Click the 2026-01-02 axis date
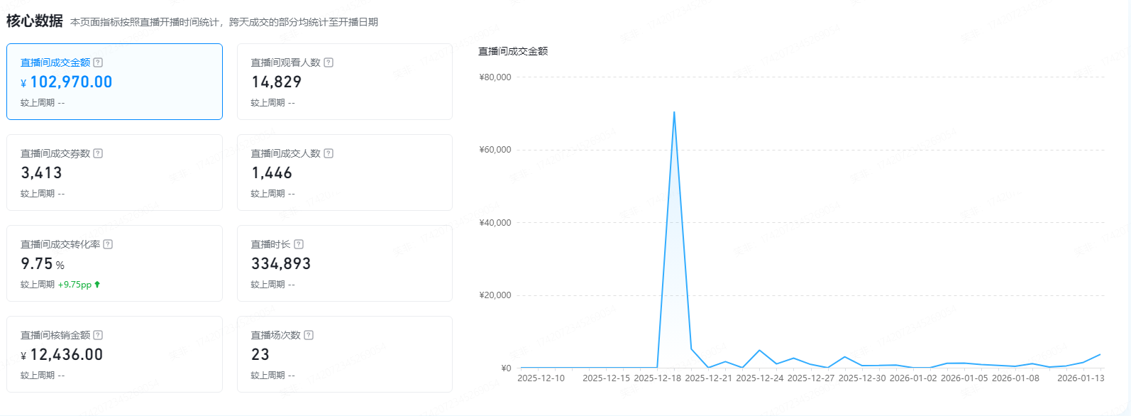1132x416 pixels. point(914,378)
